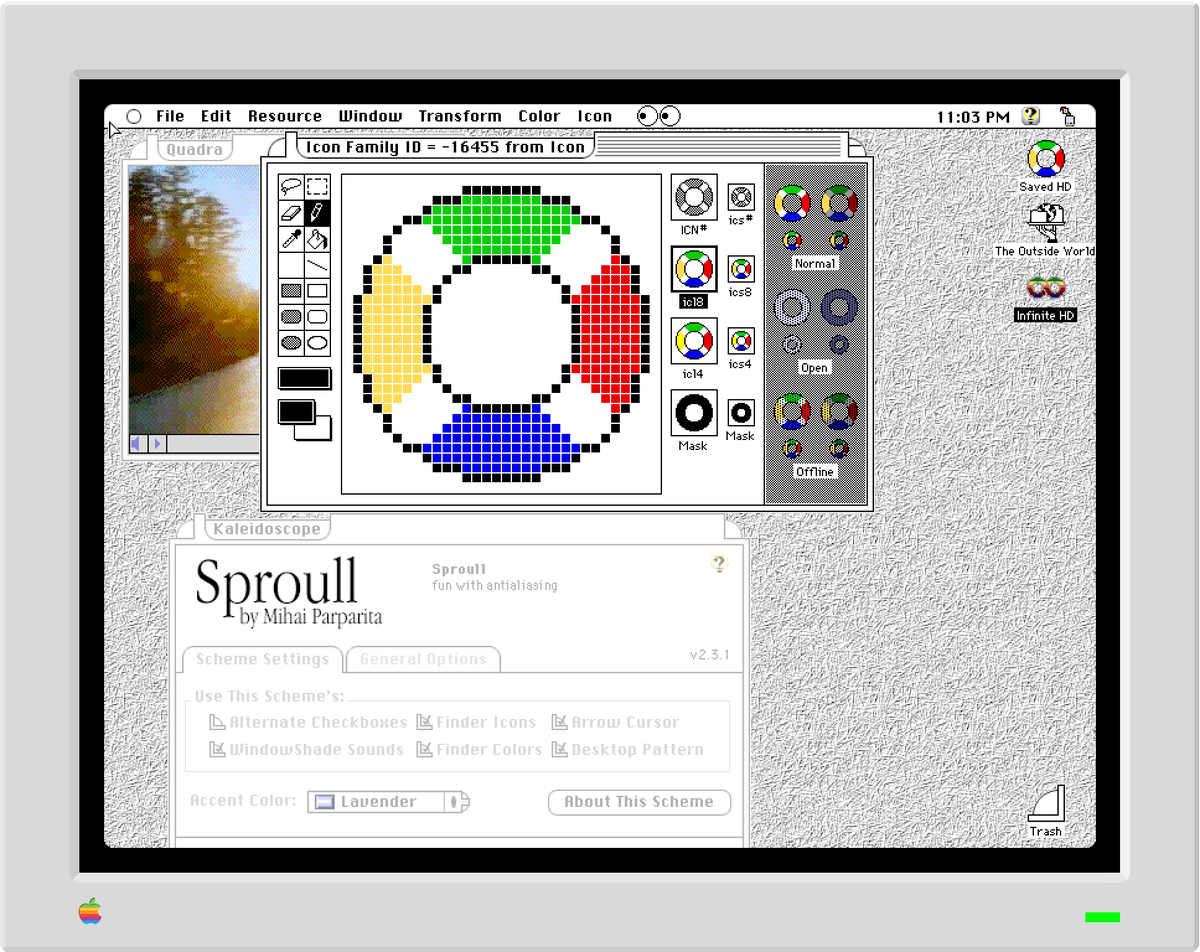Viewport: 1200px width, 952px height.
Task: Switch to the Scheme Settings tab
Action: point(262,660)
